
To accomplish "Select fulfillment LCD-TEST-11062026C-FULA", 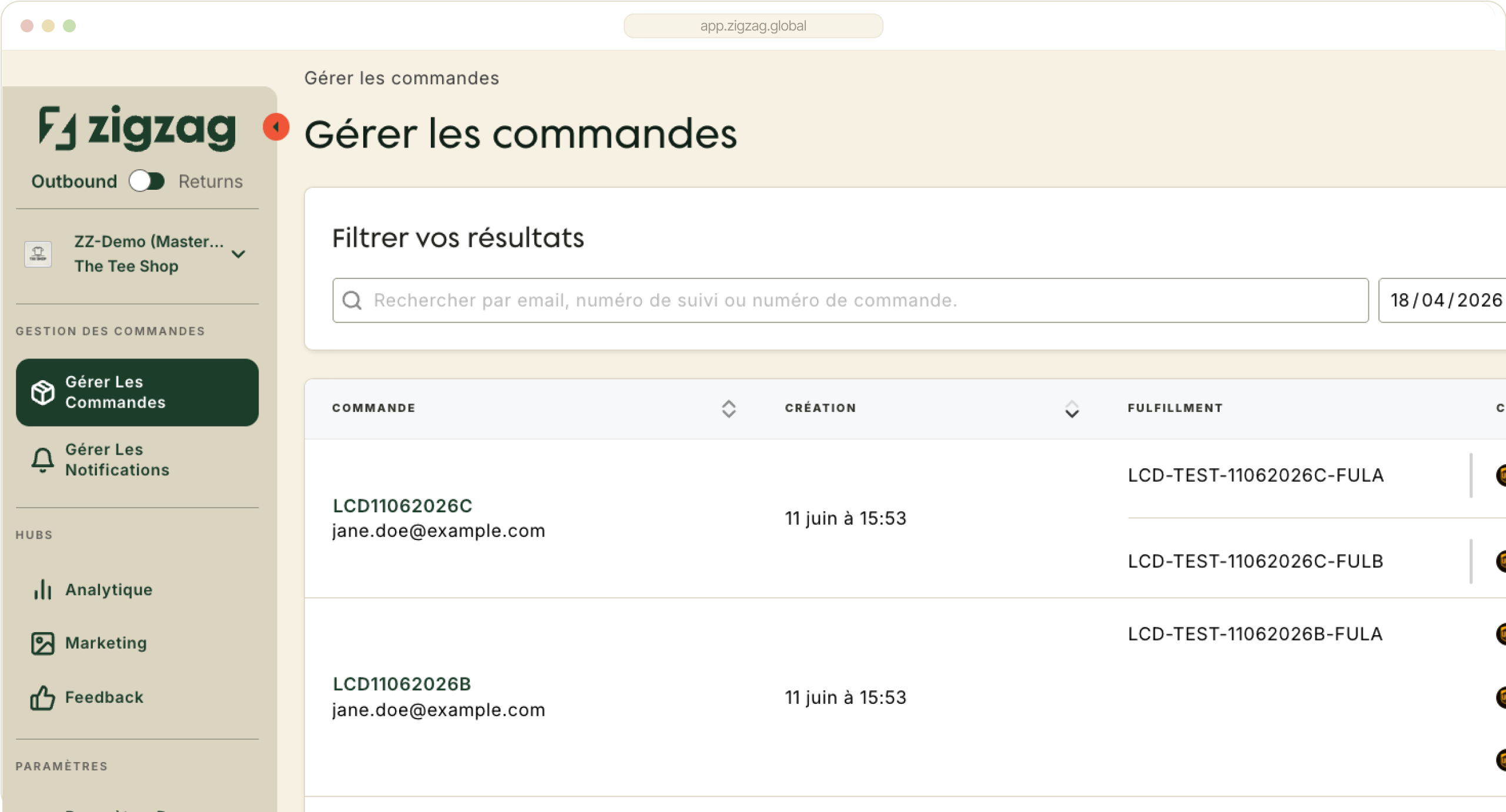I will 1256,475.
